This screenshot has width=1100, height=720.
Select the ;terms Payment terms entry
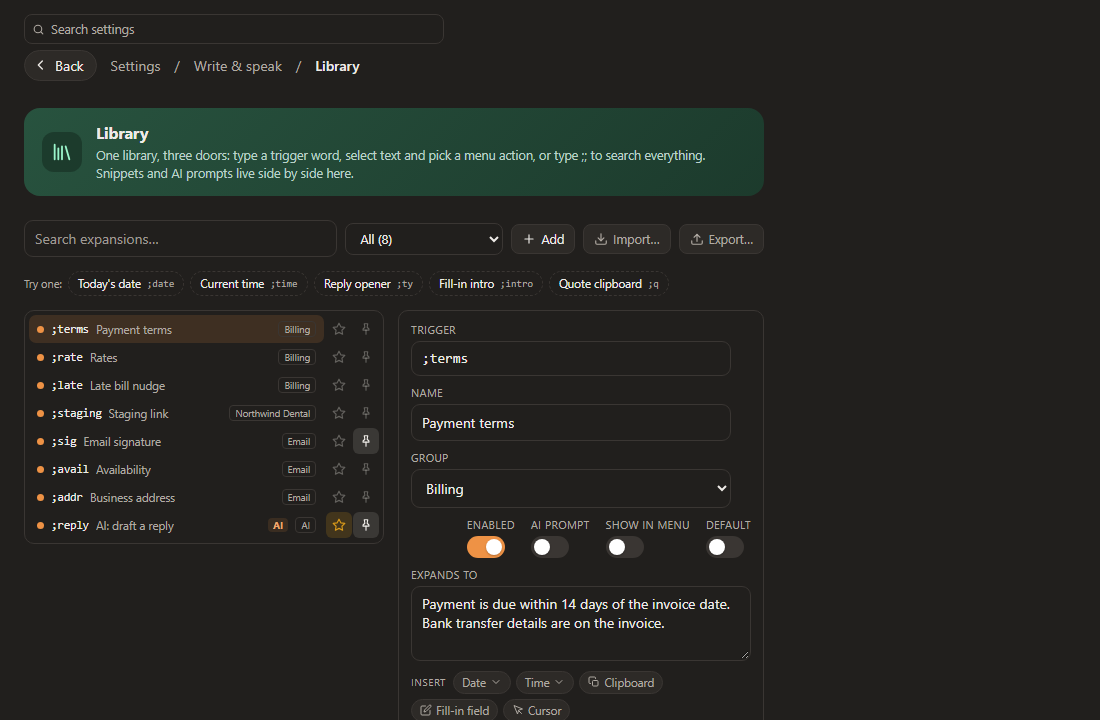click(176, 329)
